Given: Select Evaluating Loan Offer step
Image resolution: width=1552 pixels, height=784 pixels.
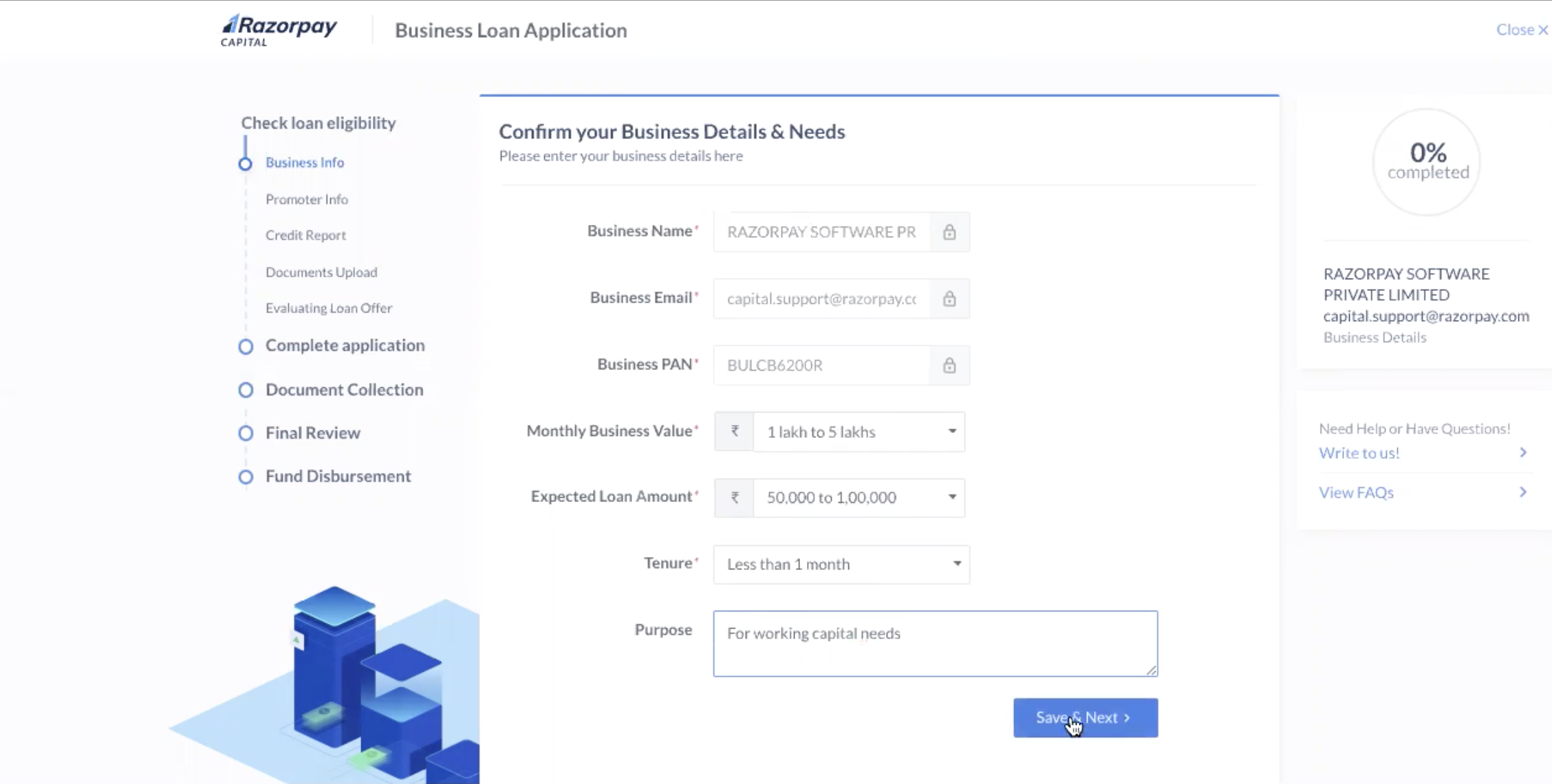Looking at the screenshot, I should [329, 308].
